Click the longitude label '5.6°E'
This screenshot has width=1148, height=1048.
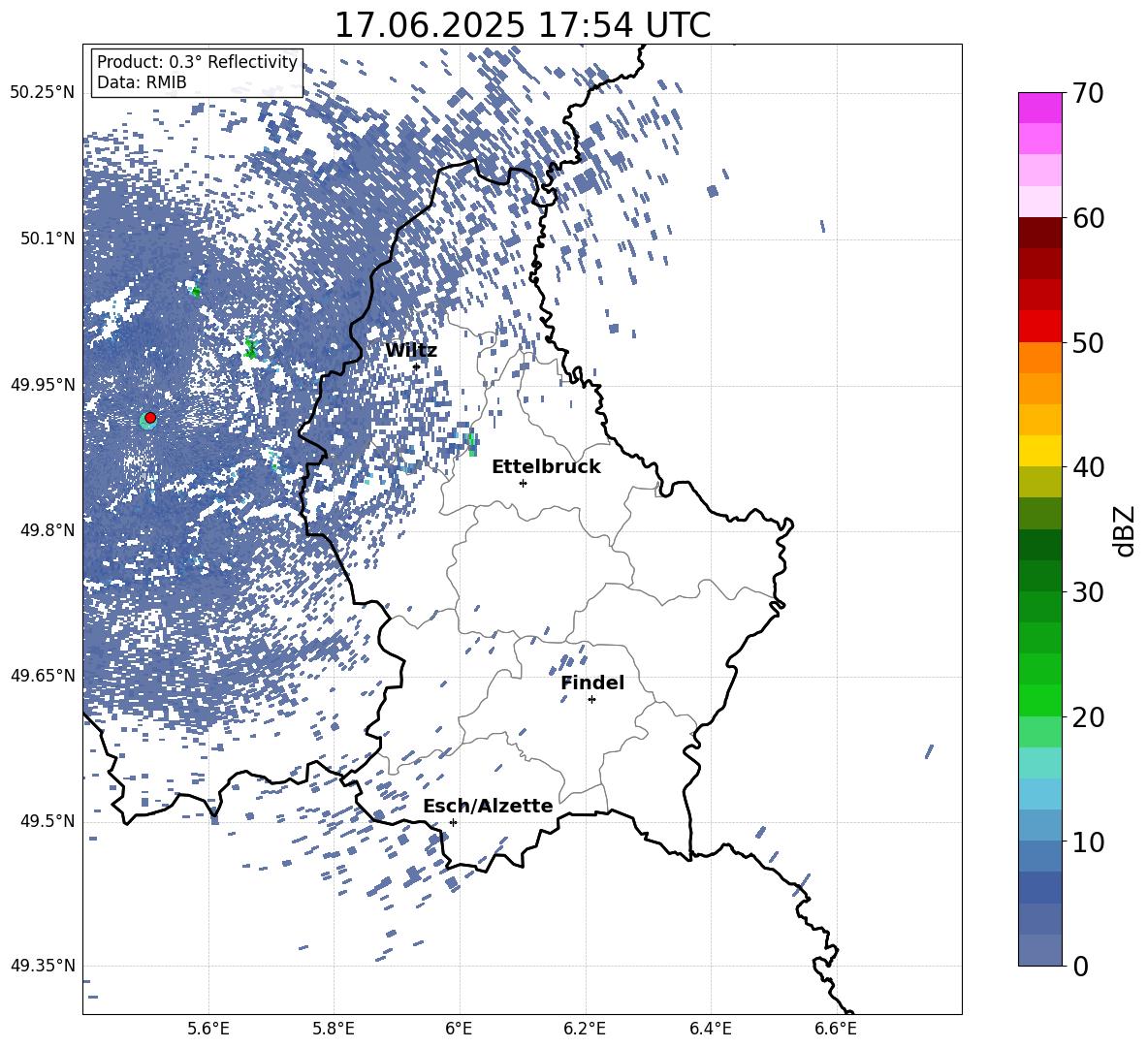pyautogui.click(x=208, y=1029)
